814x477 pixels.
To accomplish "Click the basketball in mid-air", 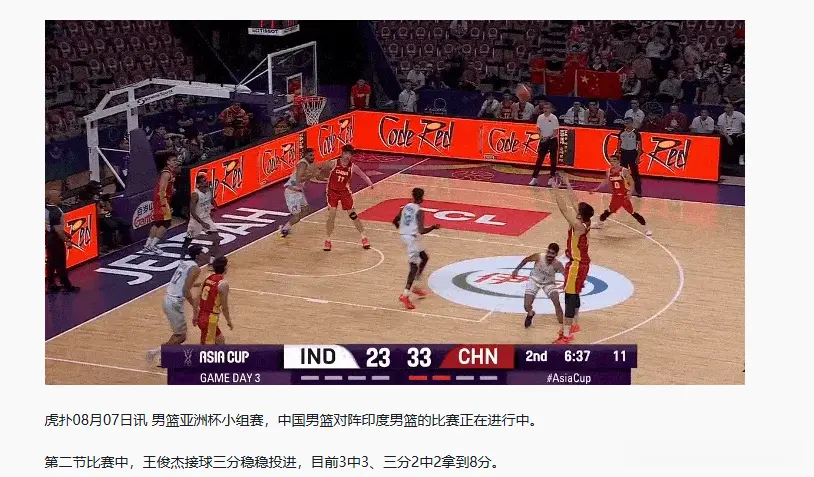I will (x=523, y=93).
